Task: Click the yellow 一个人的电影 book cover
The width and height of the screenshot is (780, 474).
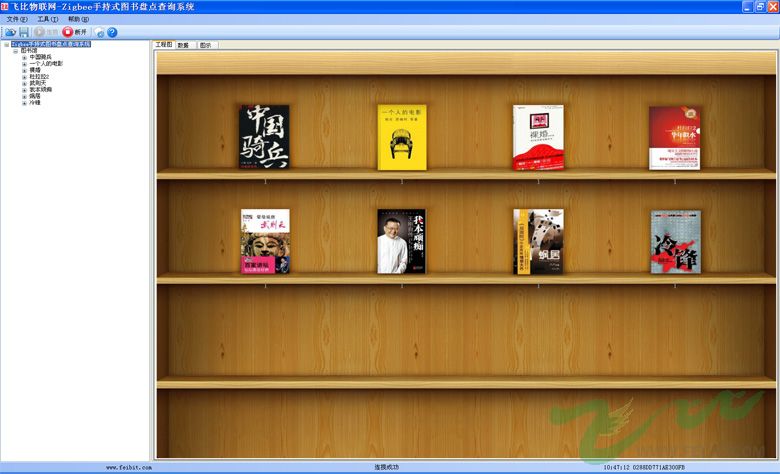Action: coord(402,137)
